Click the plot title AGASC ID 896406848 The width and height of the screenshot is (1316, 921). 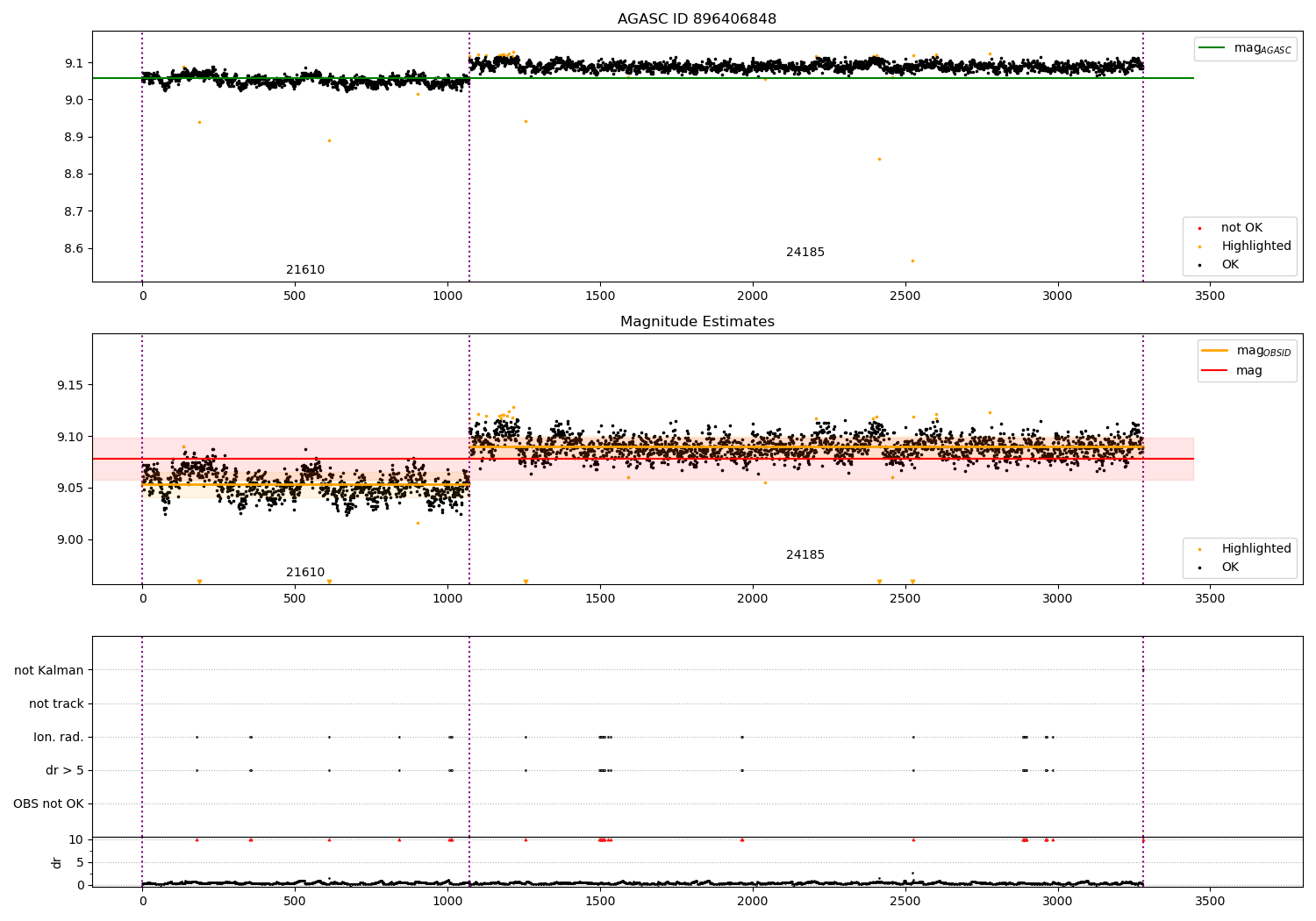pyautogui.click(x=697, y=19)
